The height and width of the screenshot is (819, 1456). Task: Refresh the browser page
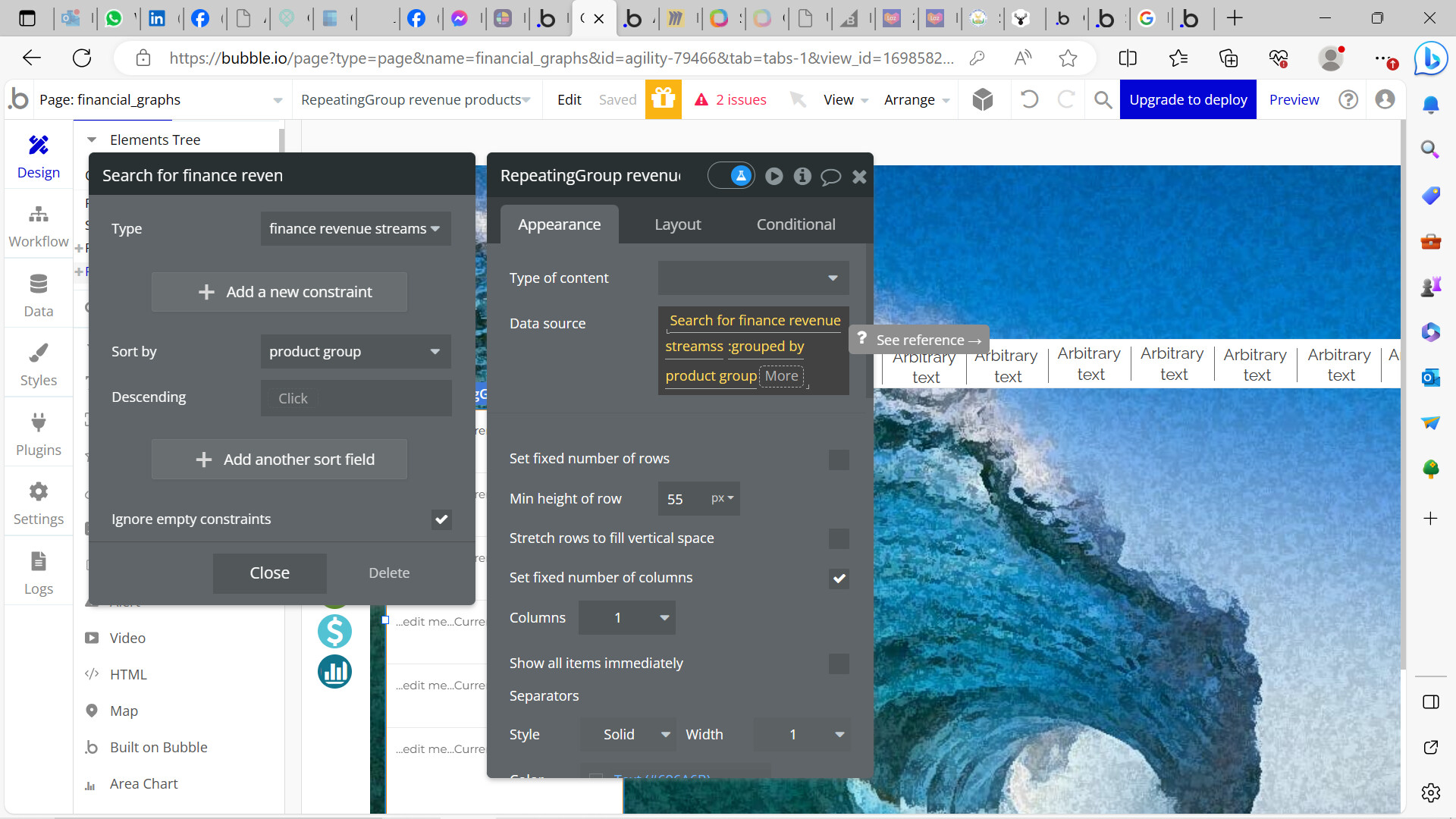(x=82, y=58)
